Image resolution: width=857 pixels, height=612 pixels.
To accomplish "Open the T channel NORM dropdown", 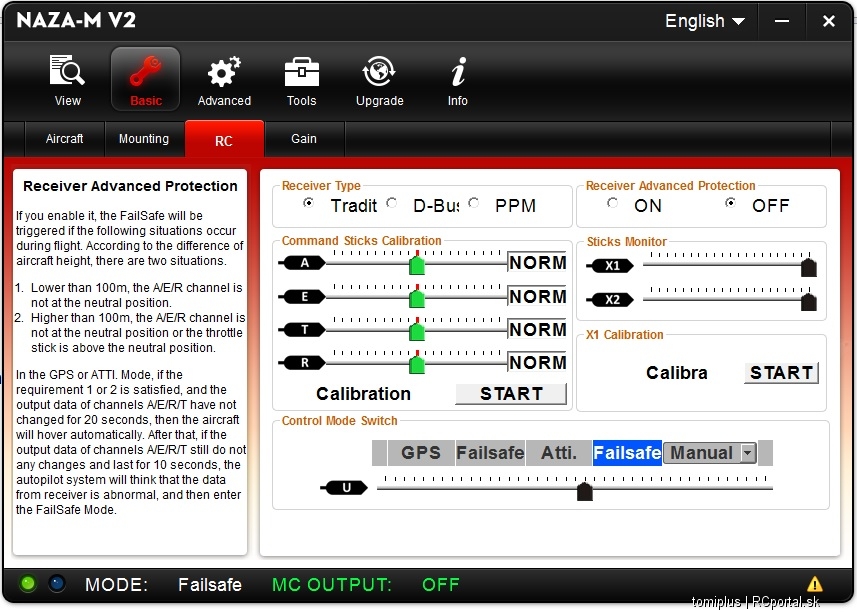I will [537, 329].
